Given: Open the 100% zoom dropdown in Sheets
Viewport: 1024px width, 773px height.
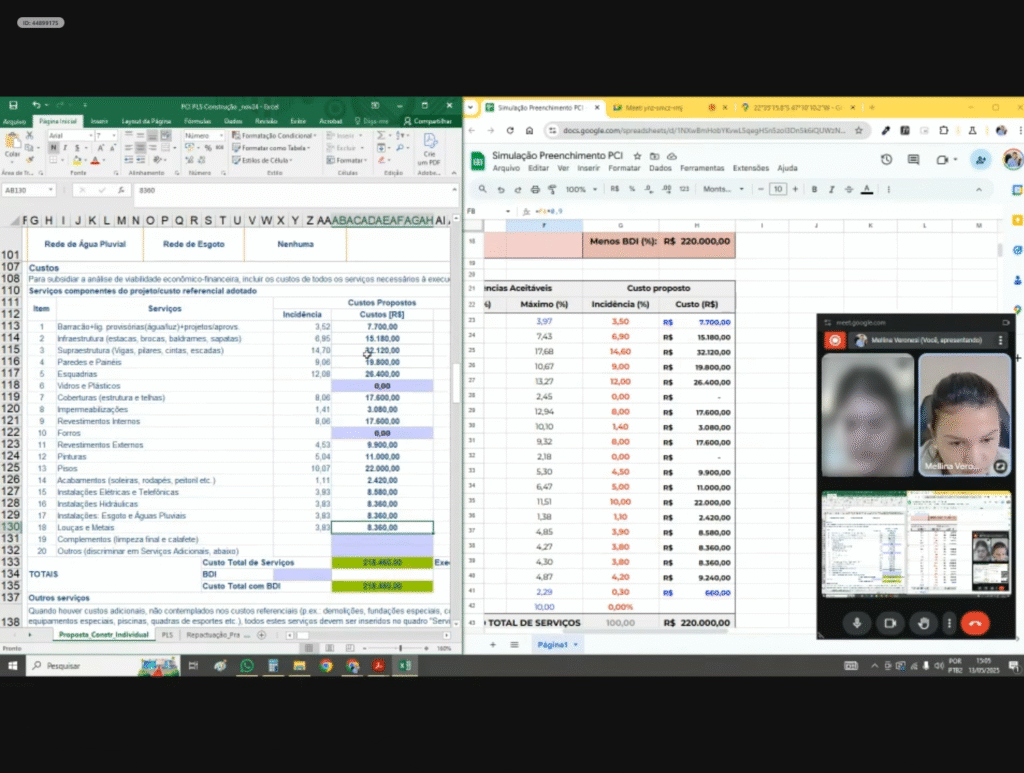Looking at the screenshot, I should 579,189.
